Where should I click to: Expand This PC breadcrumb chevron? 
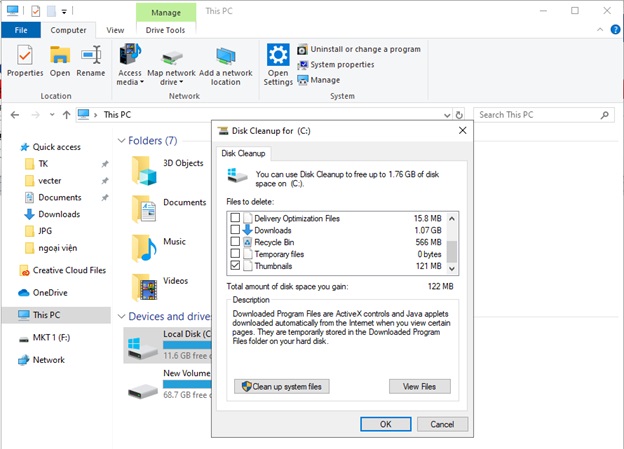(96, 115)
